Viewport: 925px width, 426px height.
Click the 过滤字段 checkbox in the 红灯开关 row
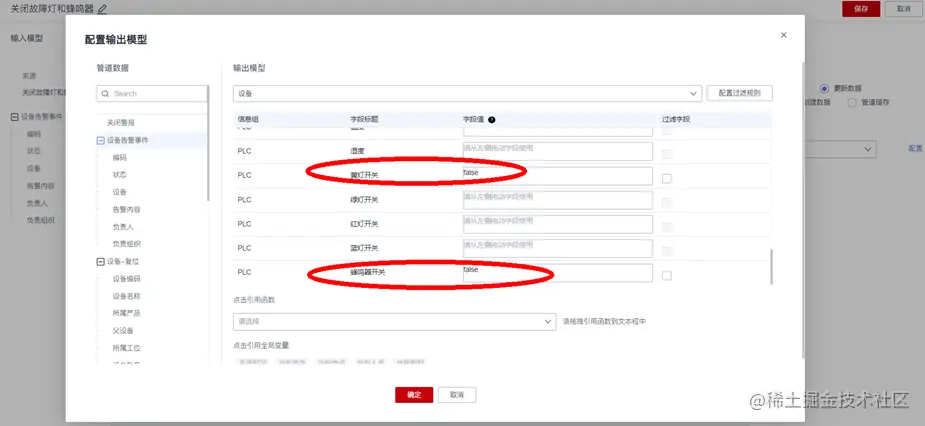pos(667,227)
